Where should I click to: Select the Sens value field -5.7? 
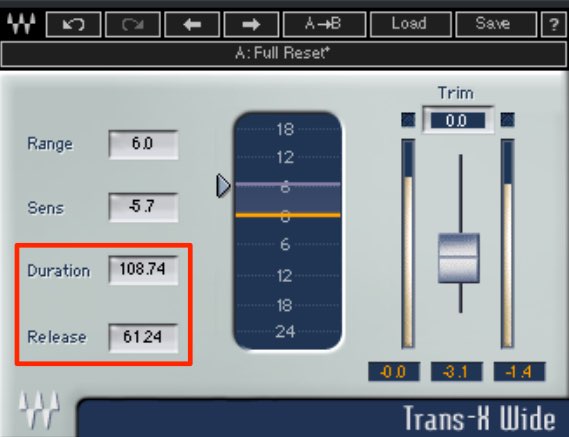click(143, 207)
